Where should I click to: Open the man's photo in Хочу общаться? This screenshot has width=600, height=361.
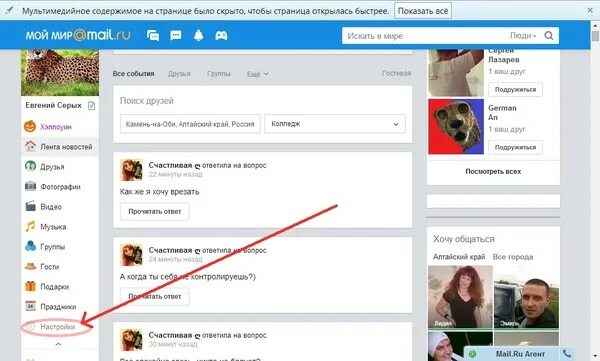point(526,297)
